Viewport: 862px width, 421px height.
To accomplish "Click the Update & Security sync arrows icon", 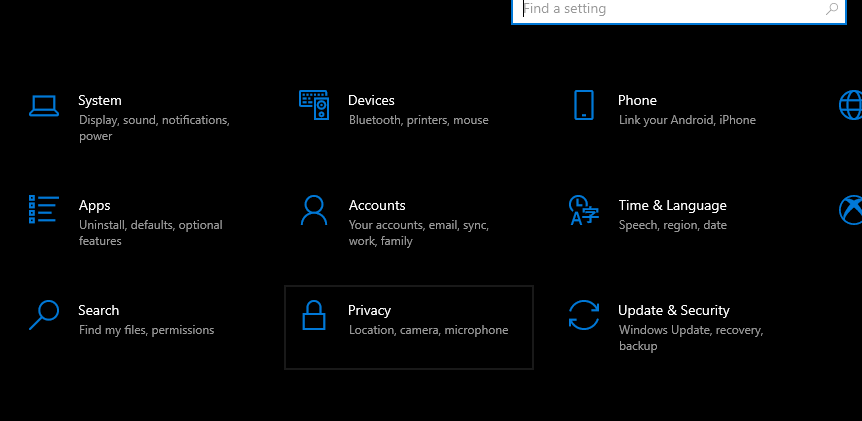I will pyautogui.click(x=584, y=315).
